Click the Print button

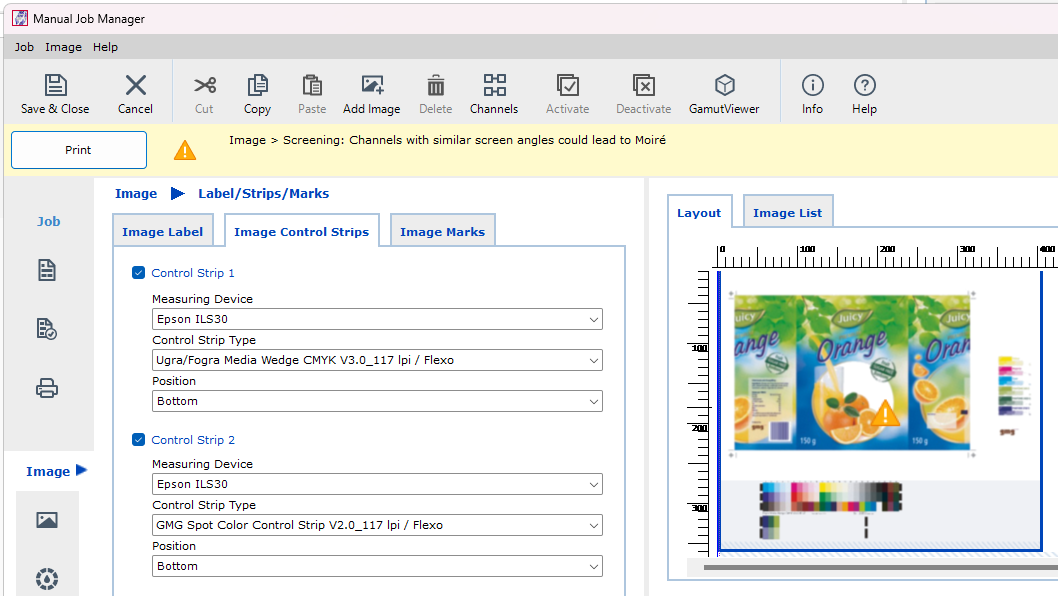(x=78, y=149)
